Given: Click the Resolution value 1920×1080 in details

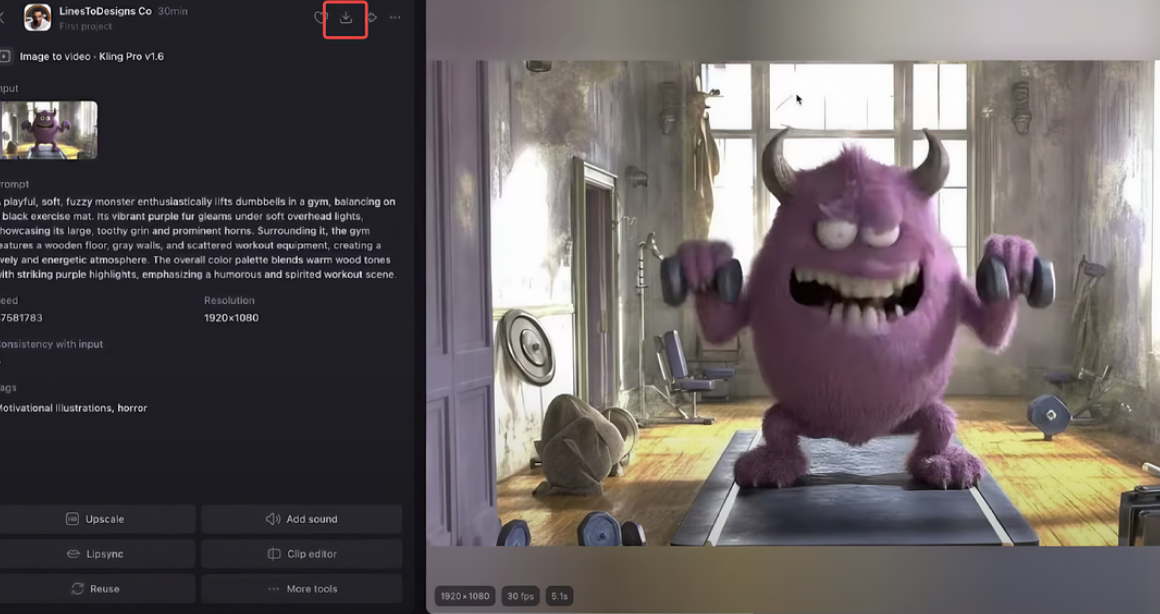Looking at the screenshot, I should (x=232, y=317).
